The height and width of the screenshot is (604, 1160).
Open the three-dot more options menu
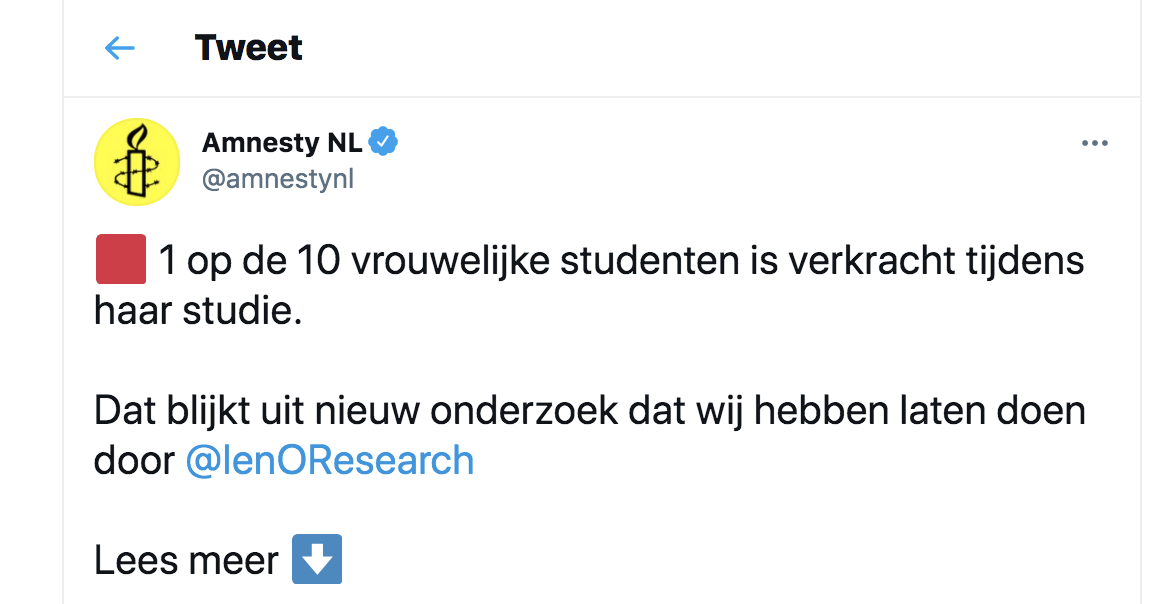(1094, 143)
